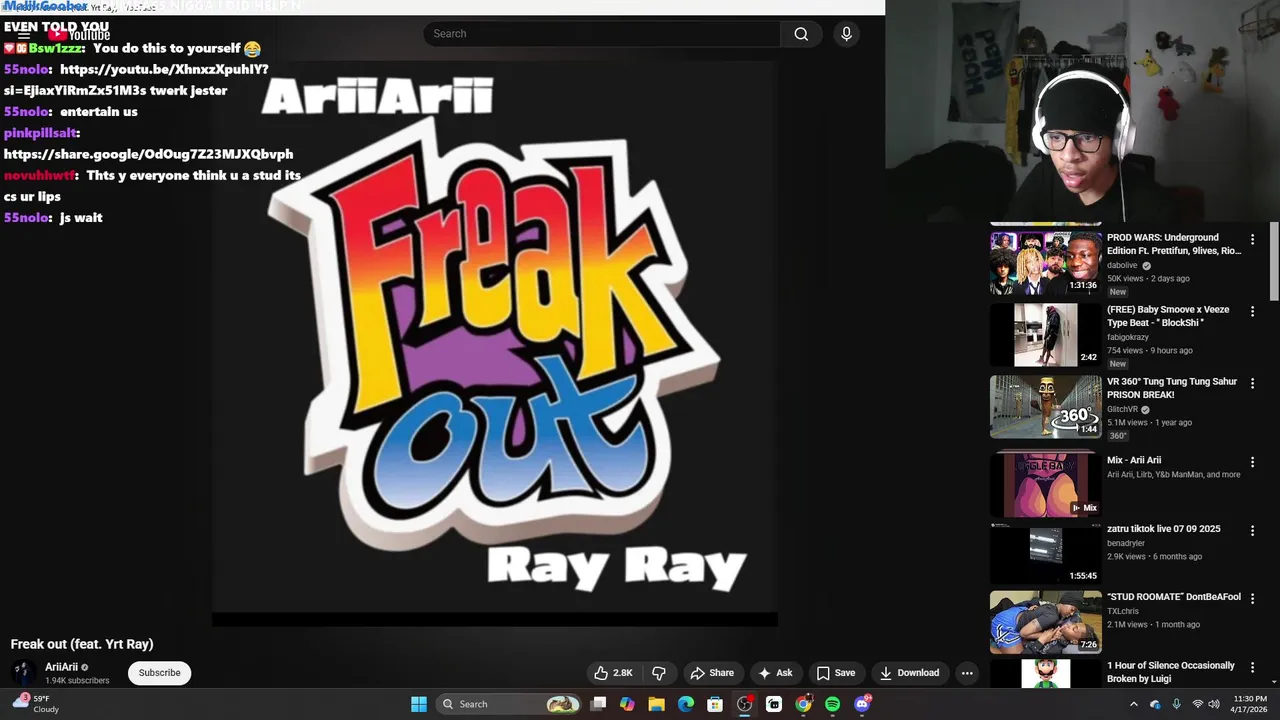Viewport: 1280px width, 720px height.
Task: Click dabolive channel name
Action: 1122,266
